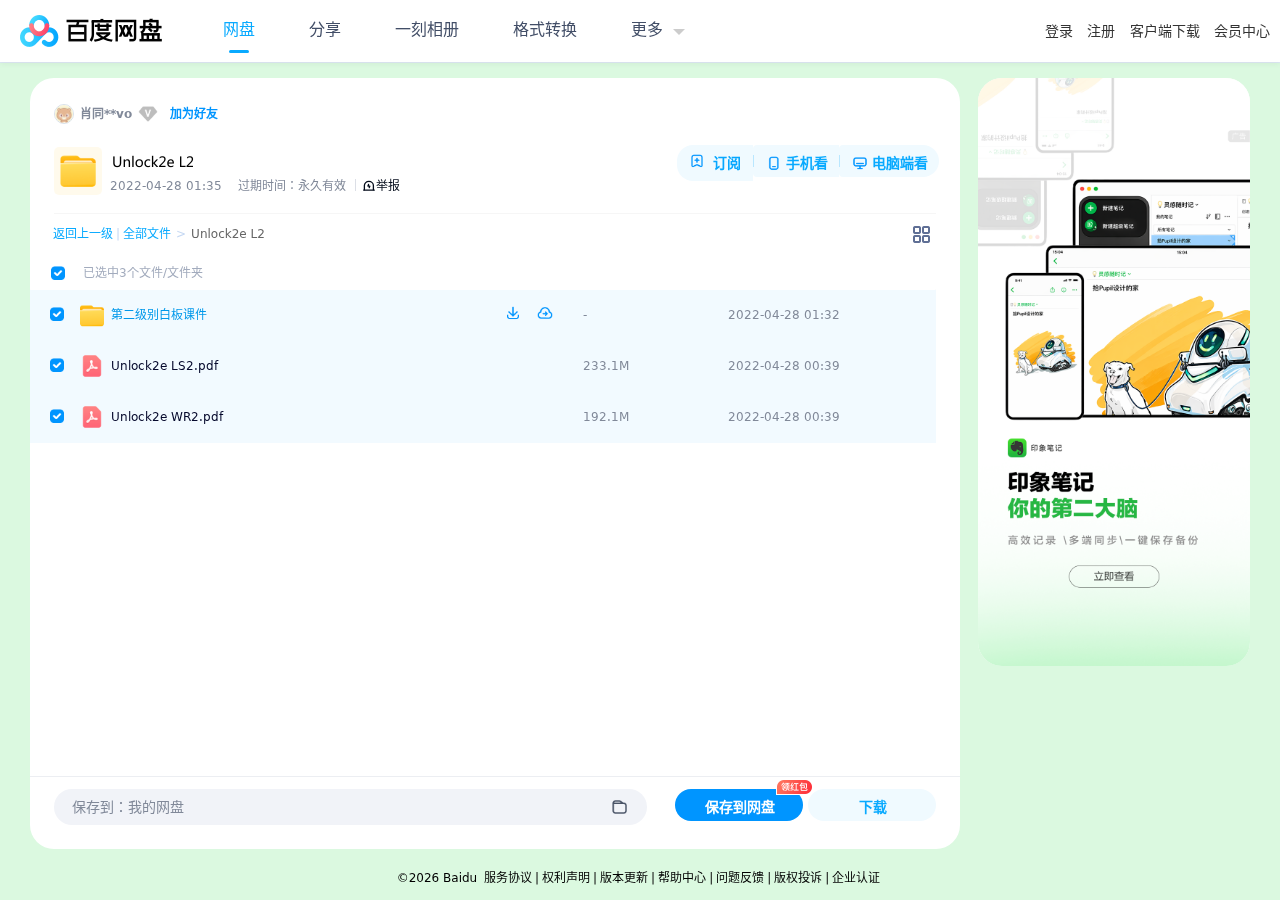This screenshot has height=900, width=1280.
Task: Uncheck the Unlock2e WR2.pdf checkbox
Action: tap(57, 416)
